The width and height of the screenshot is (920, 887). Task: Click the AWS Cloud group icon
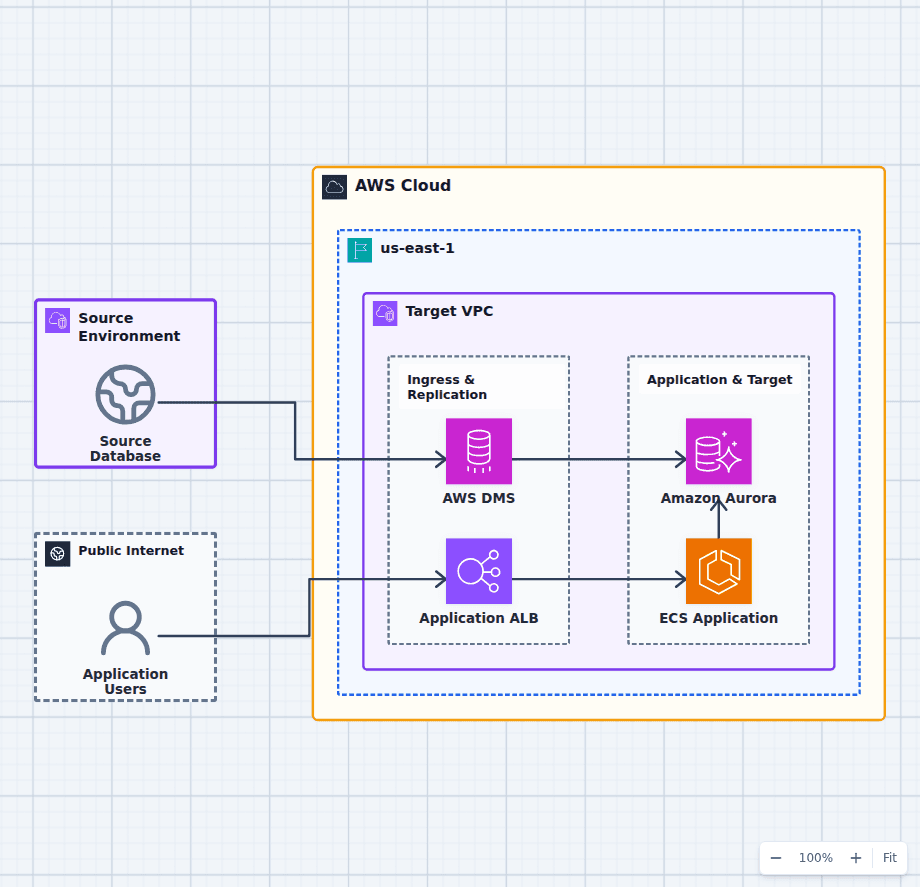coord(334,187)
